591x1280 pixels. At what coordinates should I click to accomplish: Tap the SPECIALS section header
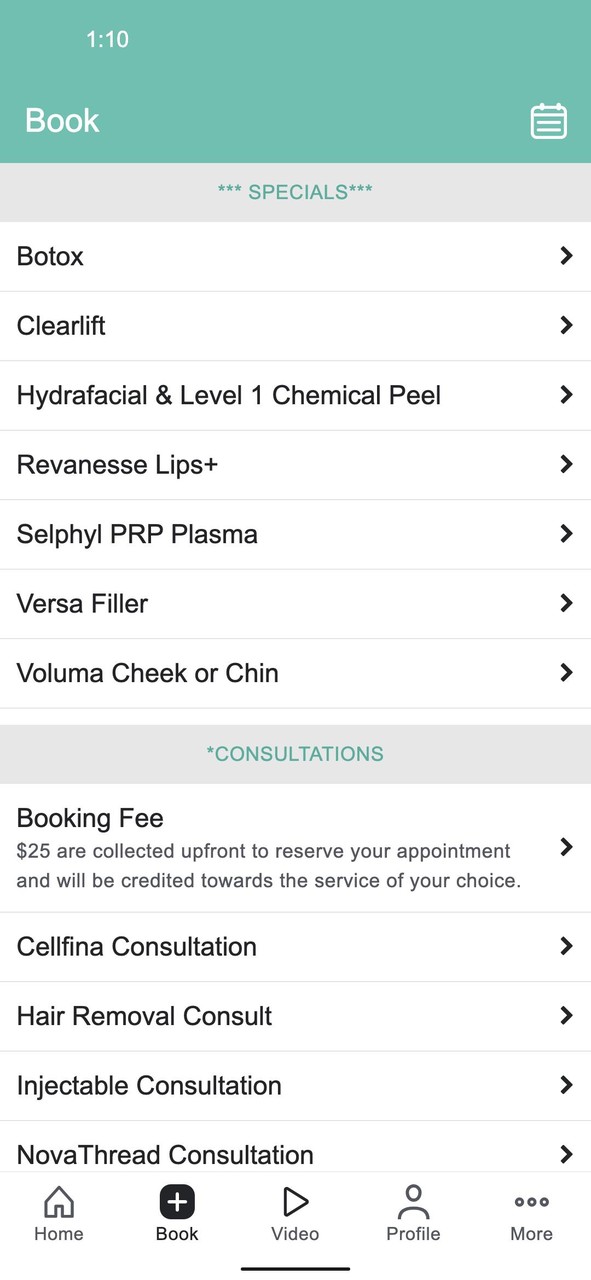click(295, 192)
